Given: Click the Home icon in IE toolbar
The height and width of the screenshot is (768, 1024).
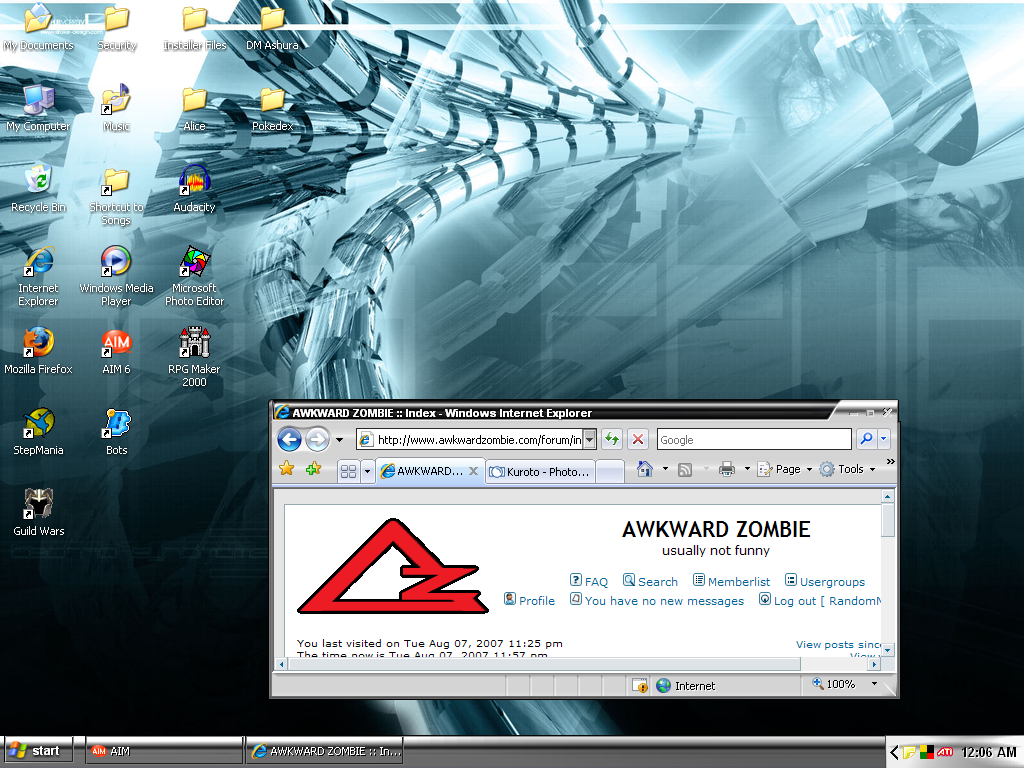Looking at the screenshot, I should coord(645,469).
